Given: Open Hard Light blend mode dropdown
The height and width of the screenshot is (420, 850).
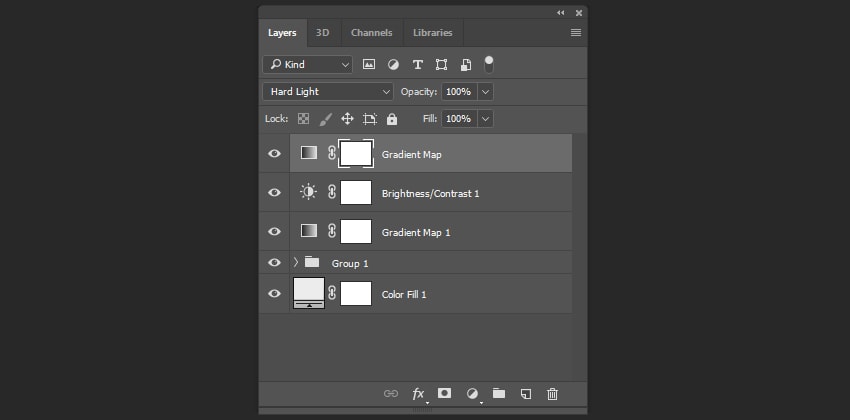Looking at the screenshot, I should click(x=328, y=92).
